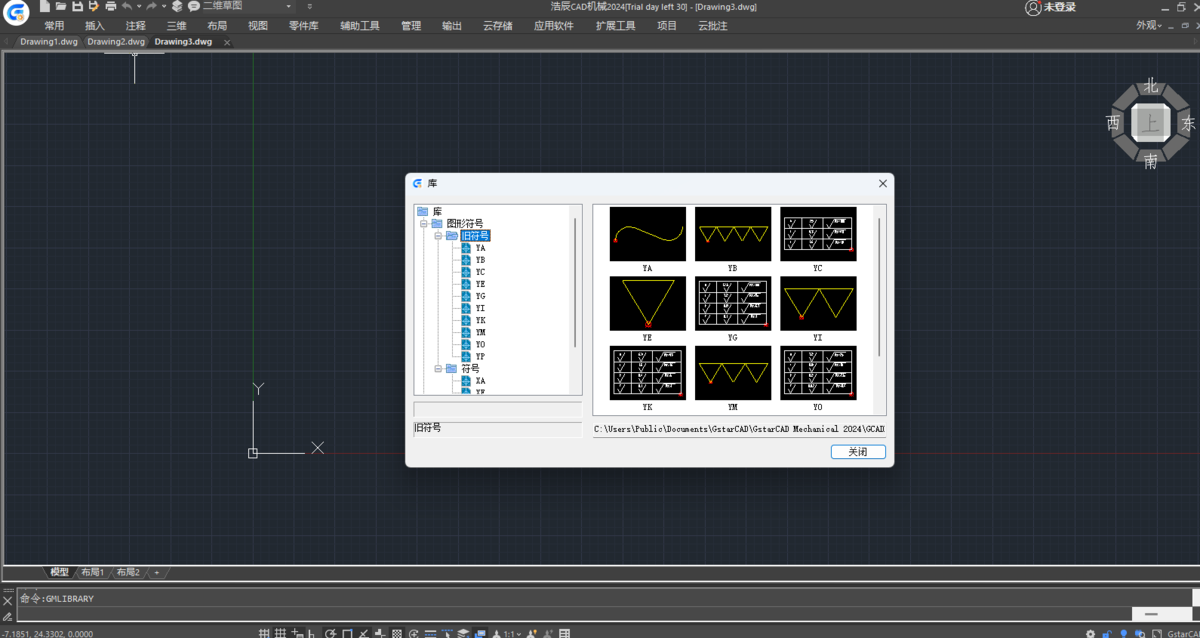
Task: Create a new file from the toolbar
Action: (45, 6)
